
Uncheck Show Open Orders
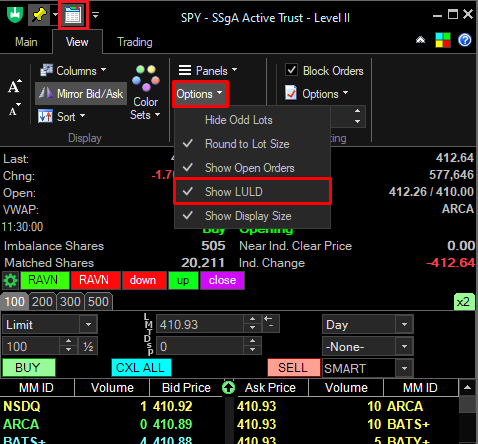point(252,168)
